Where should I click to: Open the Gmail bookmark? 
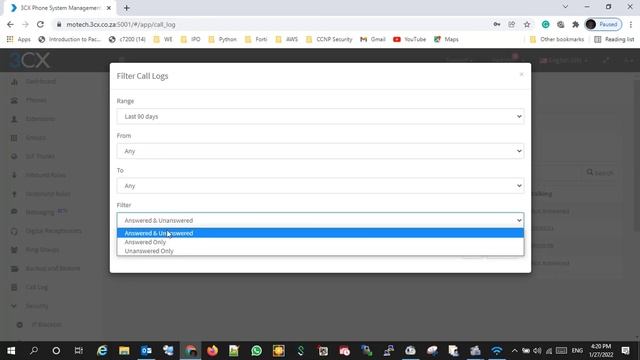pos(373,39)
